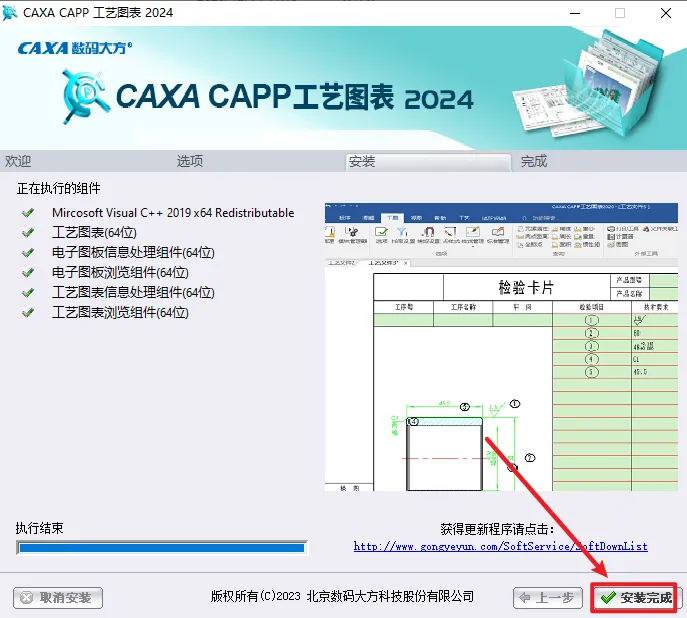Image resolution: width=687 pixels, height=618 pixels.
Task: Click the CAXA CAPP工艺图表 2024 banner title
Action: (294, 97)
